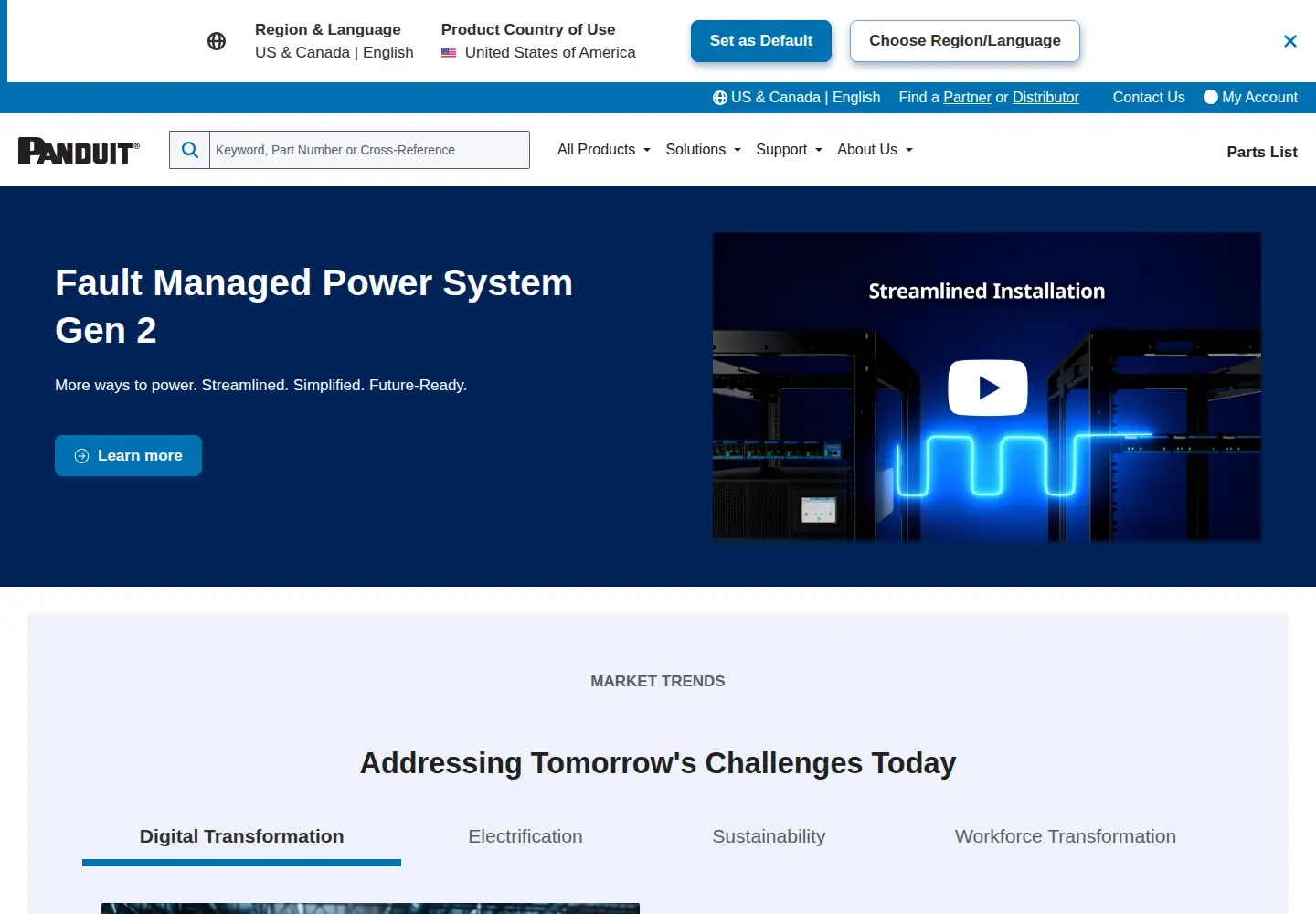Click the Fault Managed Power System heading
The width and height of the screenshot is (1316, 914).
313,306
